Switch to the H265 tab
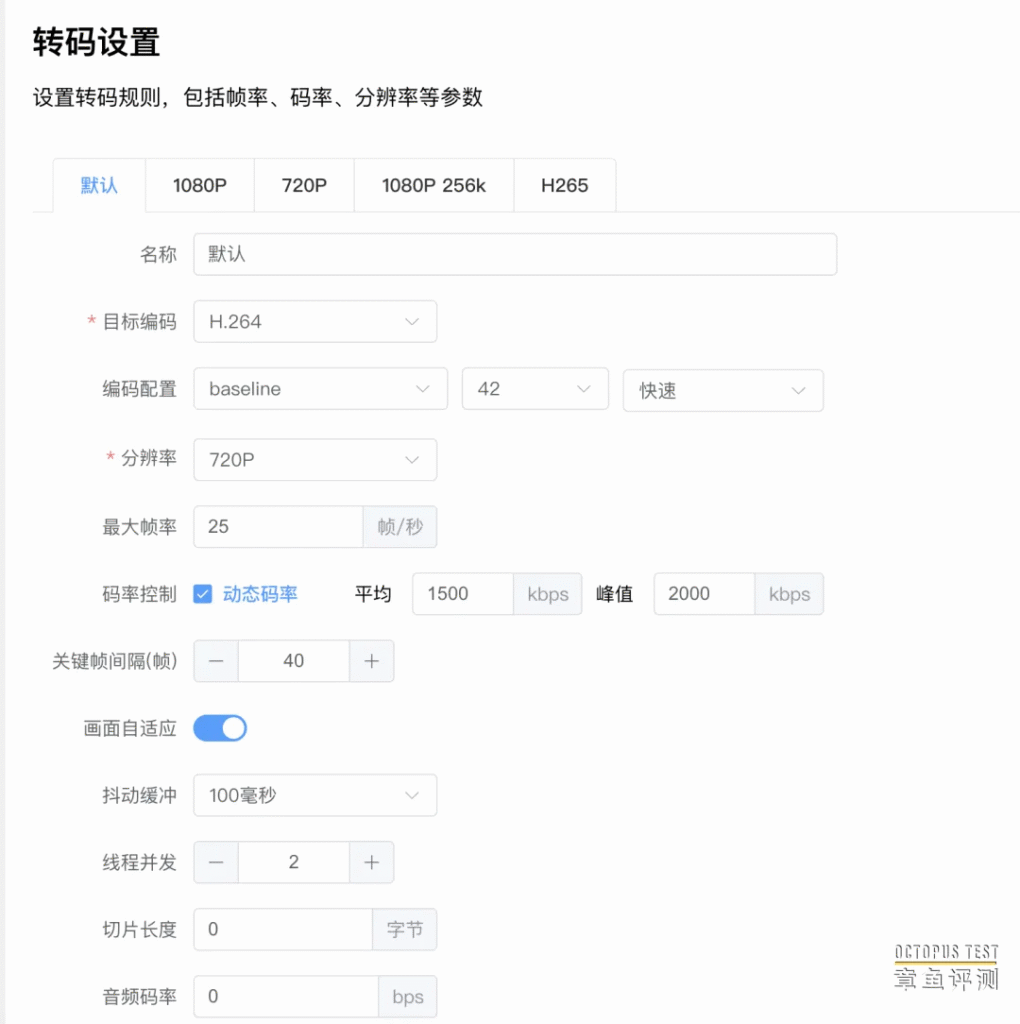The height and width of the screenshot is (1024, 1020). pyautogui.click(x=565, y=185)
